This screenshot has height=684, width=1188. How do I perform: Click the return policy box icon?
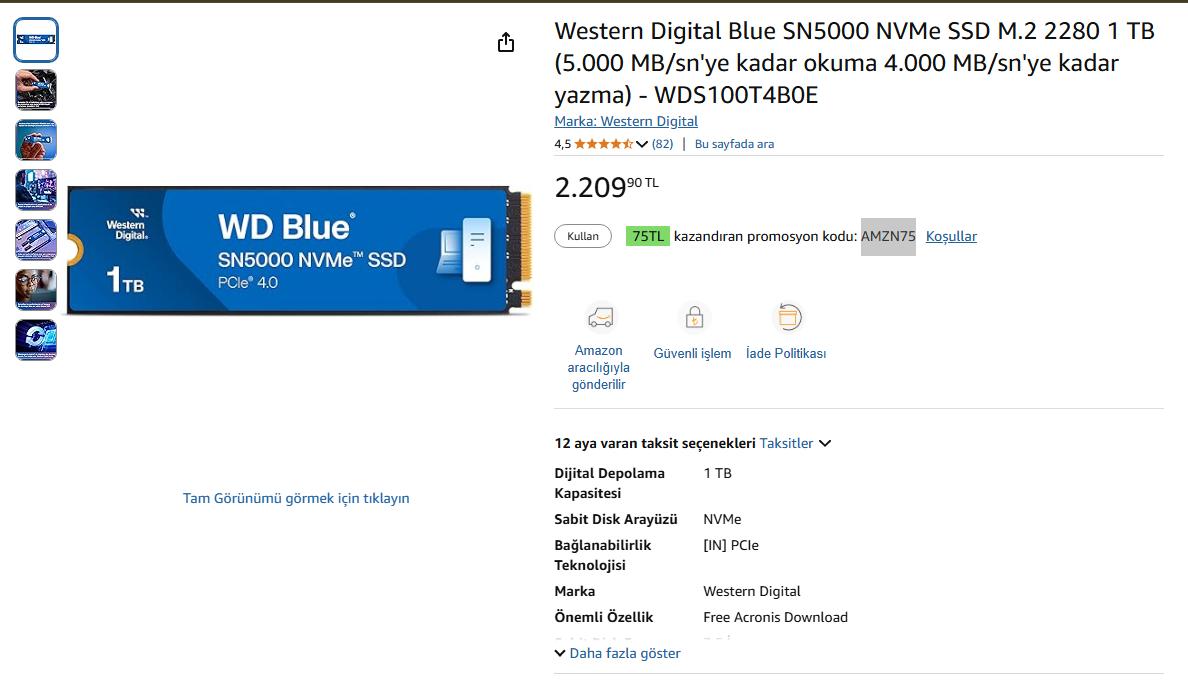788,318
